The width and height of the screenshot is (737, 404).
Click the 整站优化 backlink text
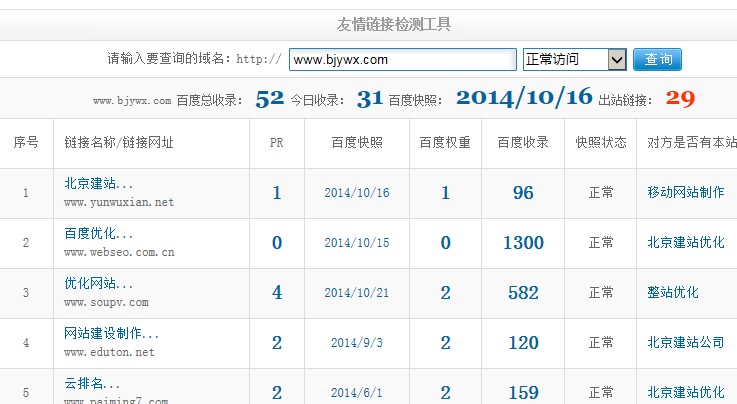[672, 293]
